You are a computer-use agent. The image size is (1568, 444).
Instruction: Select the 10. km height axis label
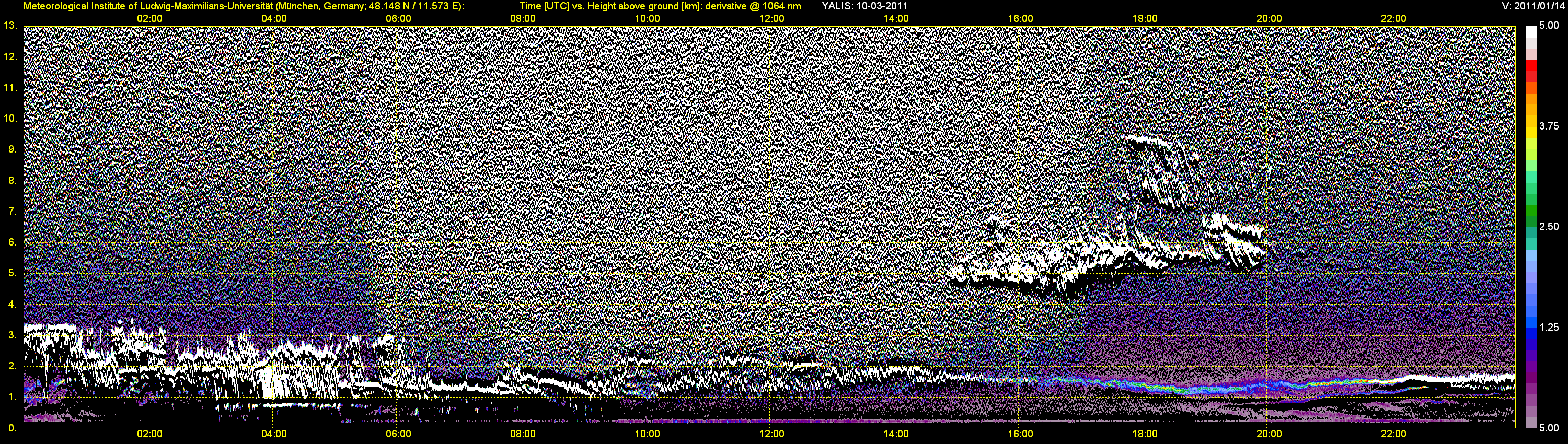(x=10, y=118)
